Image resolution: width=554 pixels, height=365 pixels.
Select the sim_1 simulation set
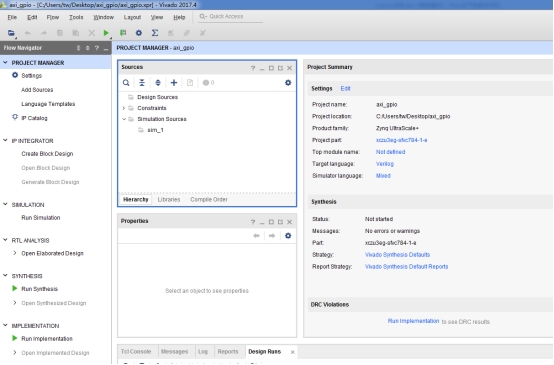coord(155,130)
